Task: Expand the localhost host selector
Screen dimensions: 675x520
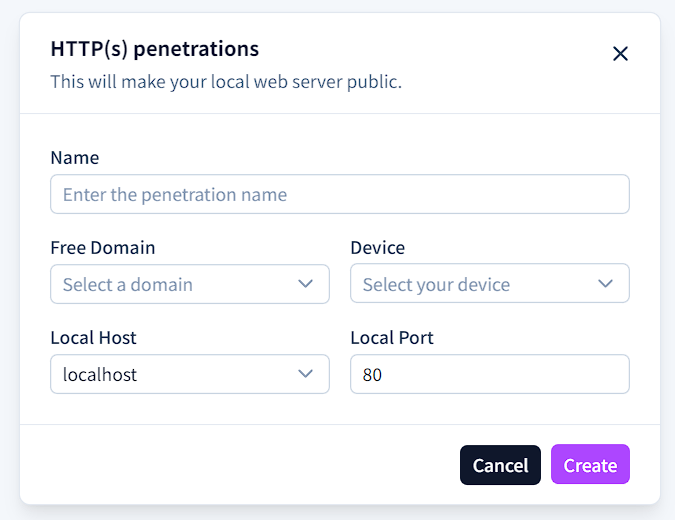Action: (190, 374)
